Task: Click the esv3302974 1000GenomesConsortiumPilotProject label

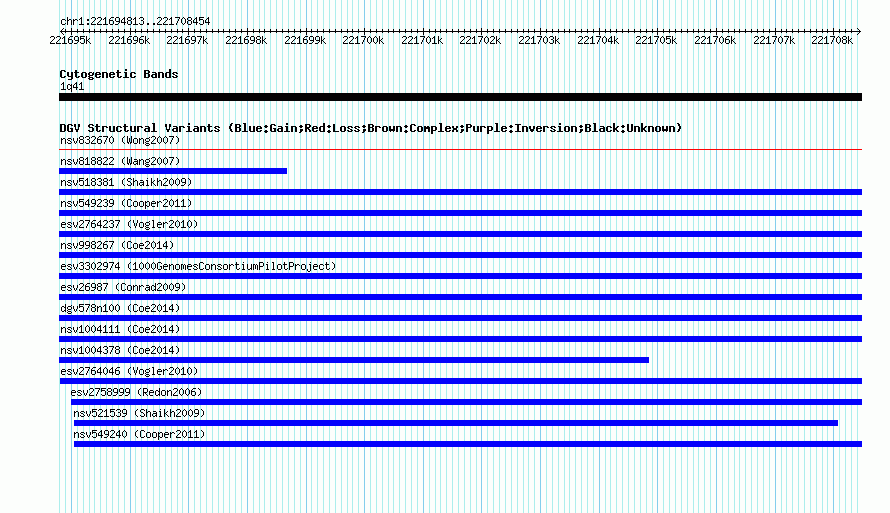Action: click(198, 266)
